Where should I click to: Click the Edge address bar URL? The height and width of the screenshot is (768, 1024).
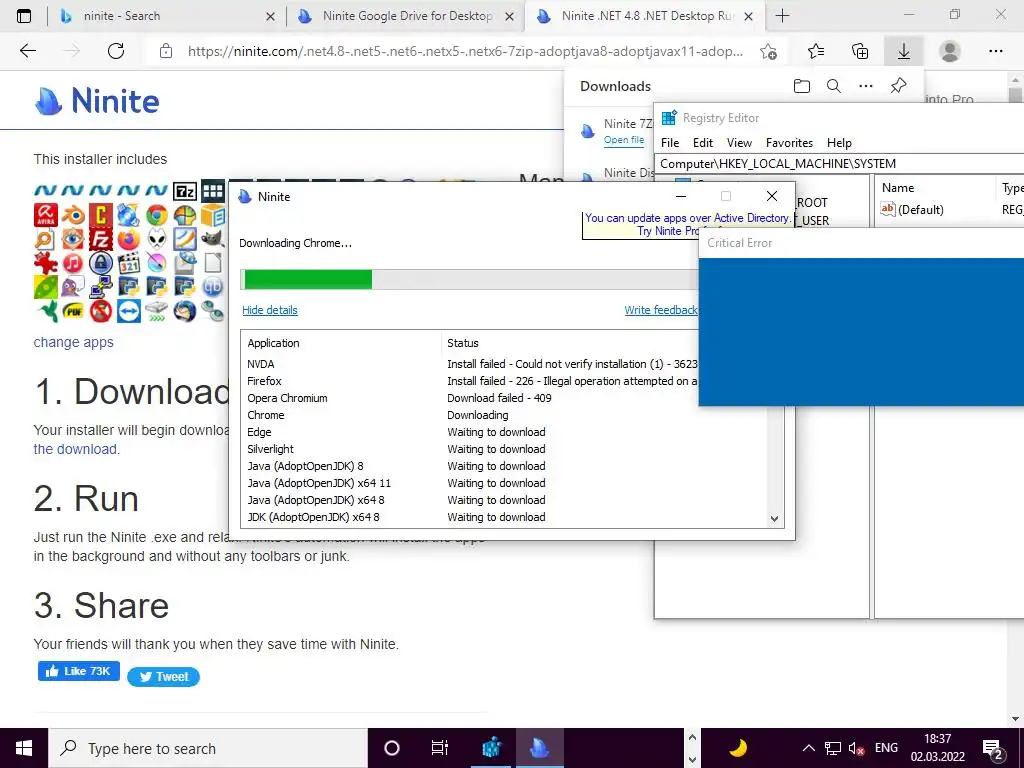pos(465,52)
